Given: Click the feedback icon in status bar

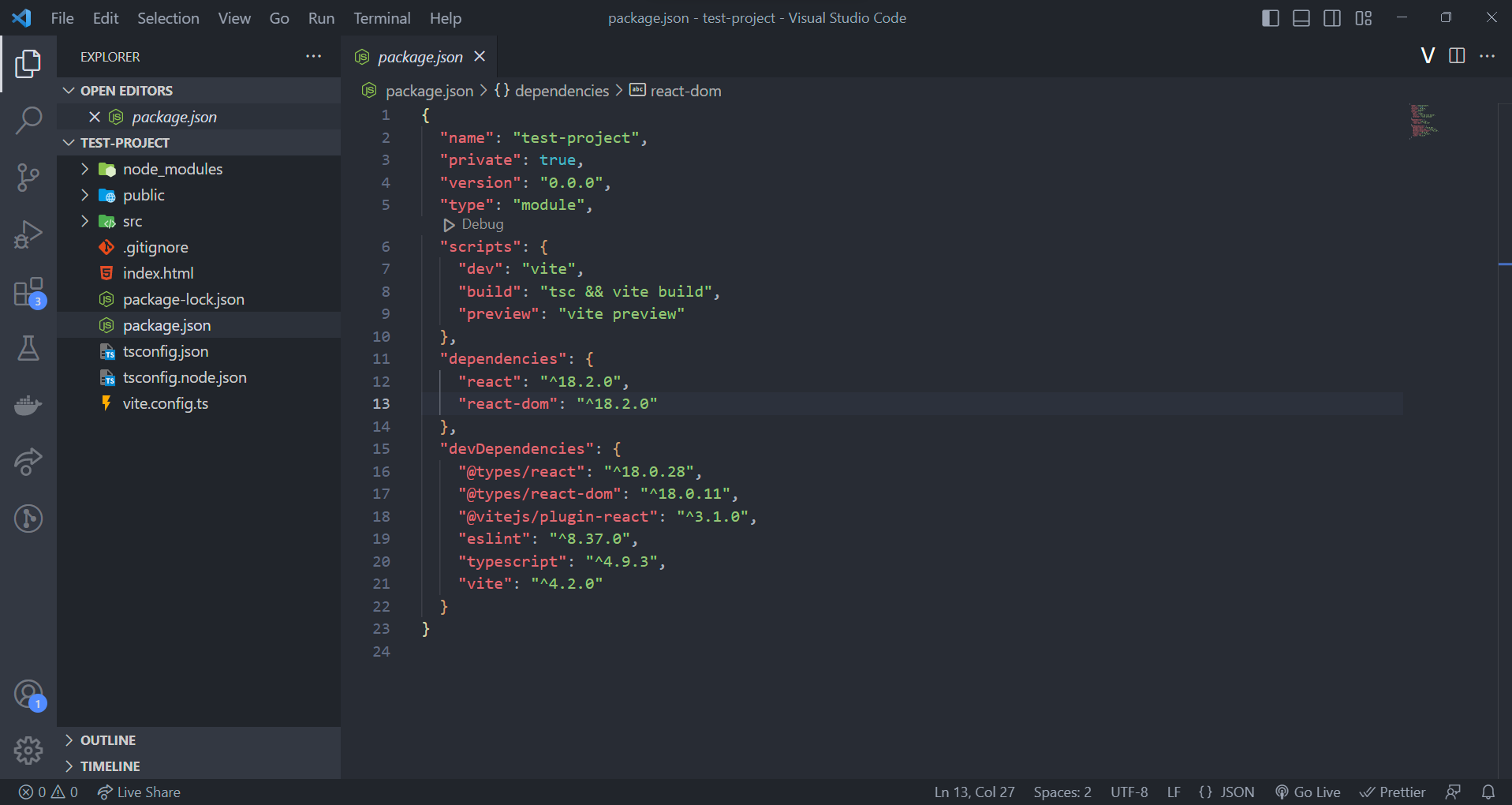Looking at the screenshot, I should click(x=1453, y=792).
